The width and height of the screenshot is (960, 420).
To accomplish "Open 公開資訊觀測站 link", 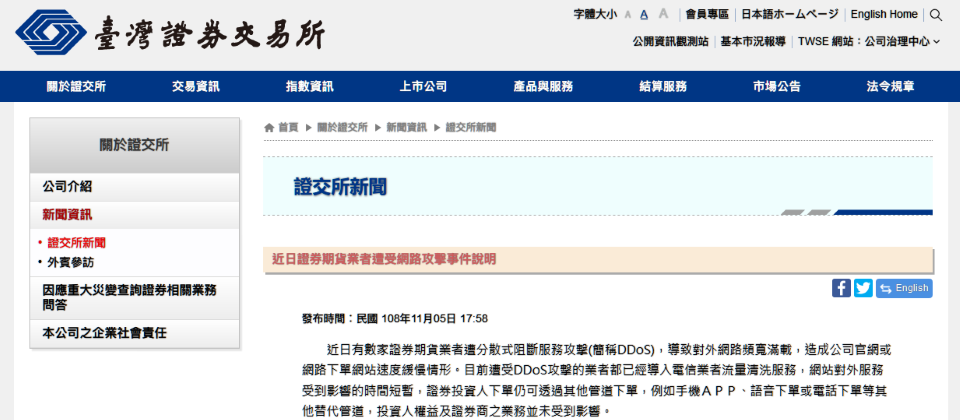I will click(x=670, y=42).
